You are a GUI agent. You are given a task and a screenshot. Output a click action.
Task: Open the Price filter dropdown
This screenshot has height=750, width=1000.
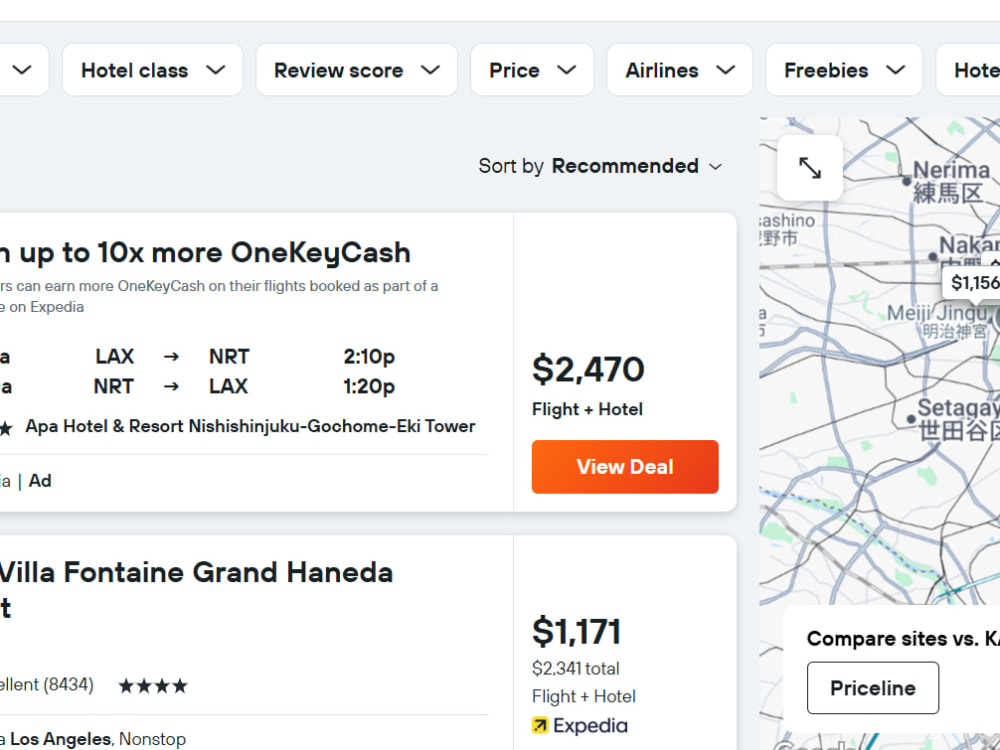tap(532, 70)
